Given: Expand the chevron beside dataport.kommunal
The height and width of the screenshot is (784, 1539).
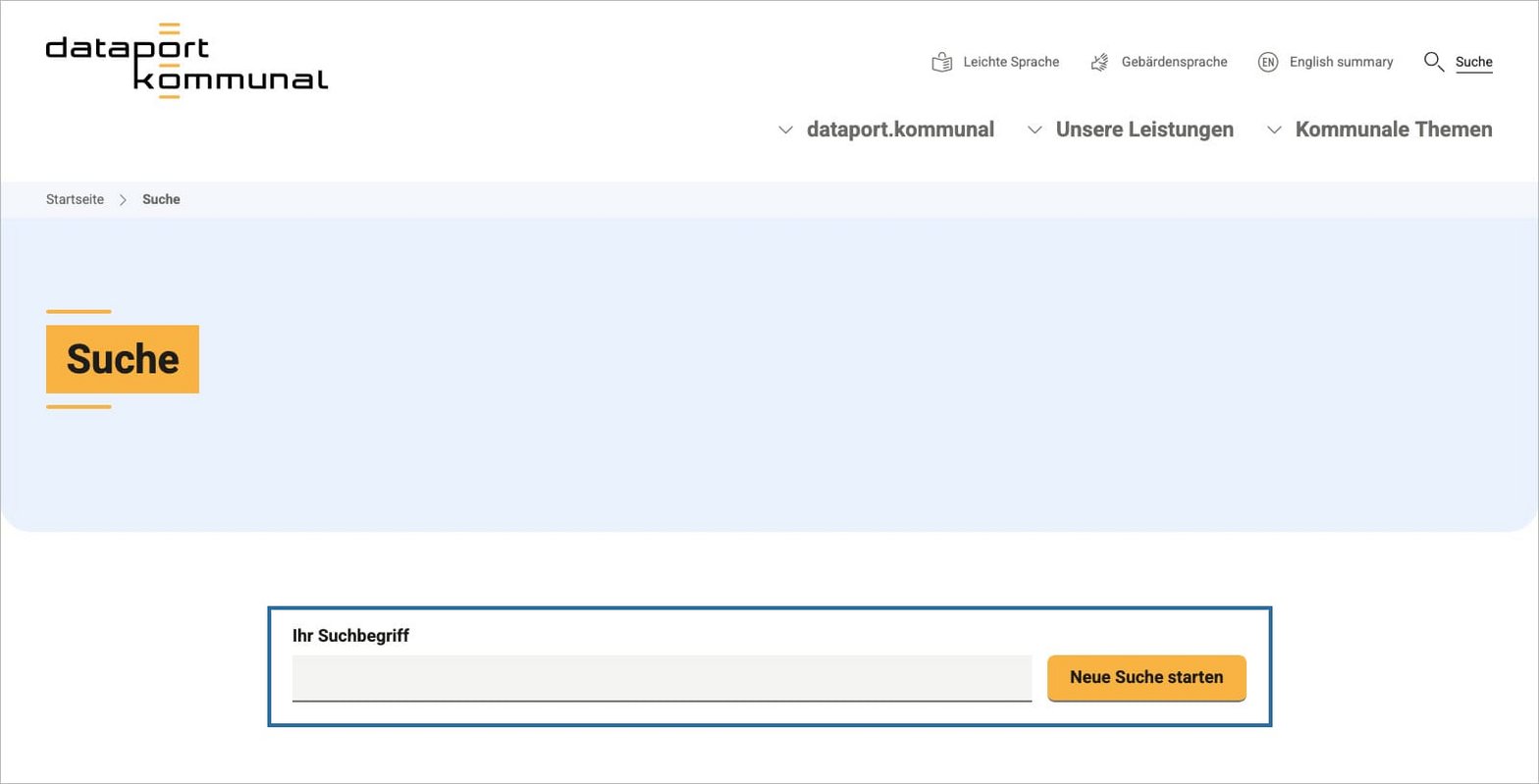Looking at the screenshot, I should 785,130.
